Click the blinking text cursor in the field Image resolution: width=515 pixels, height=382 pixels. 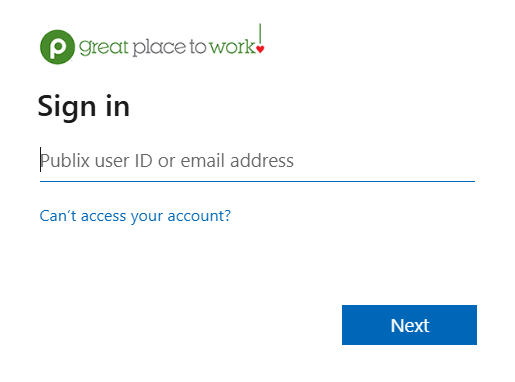pyautogui.click(x=40, y=160)
